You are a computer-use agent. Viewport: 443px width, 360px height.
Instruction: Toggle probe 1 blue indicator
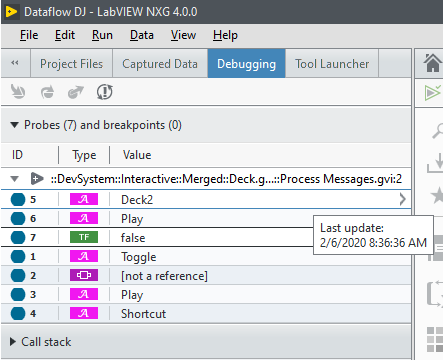18,256
